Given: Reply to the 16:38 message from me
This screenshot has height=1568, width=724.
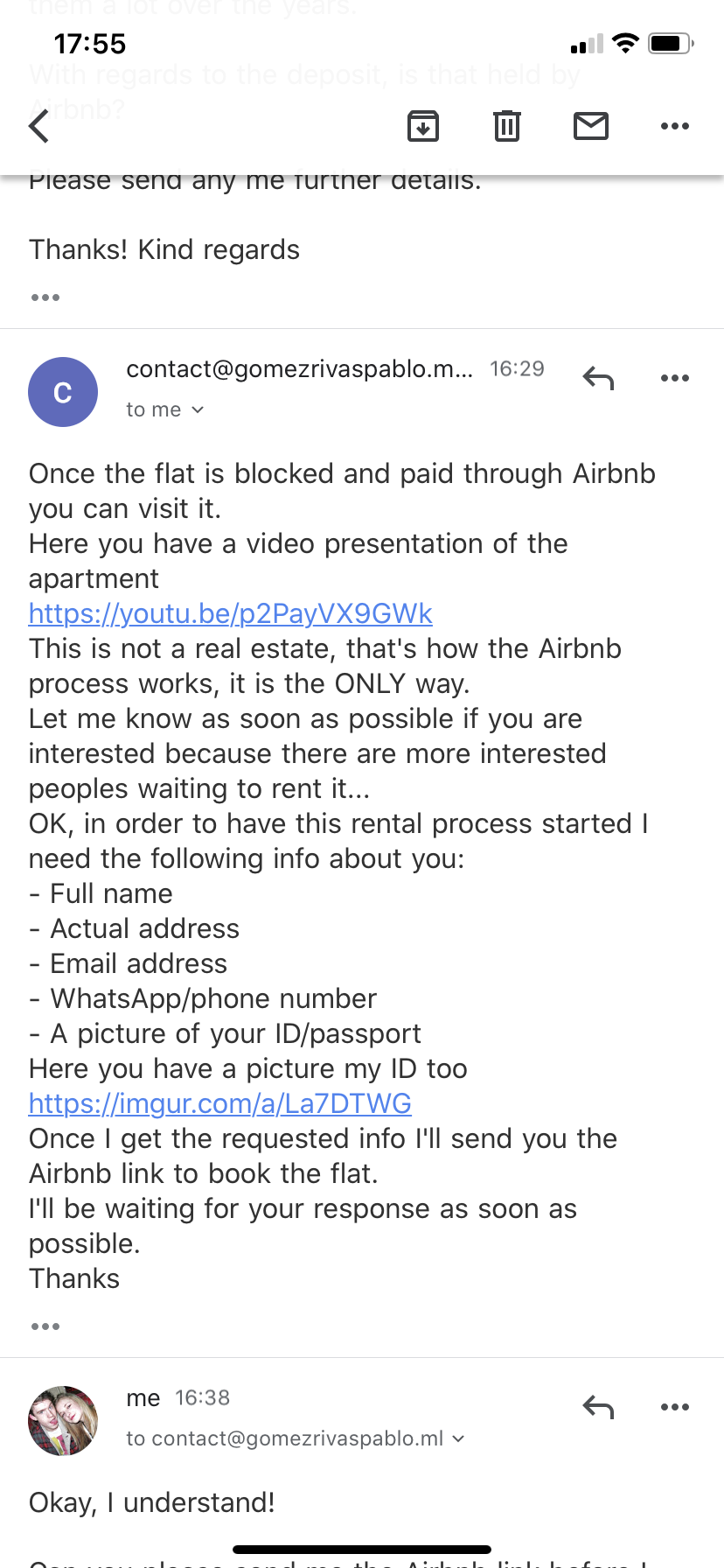Looking at the screenshot, I should pyautogui.click(x=598, y=1407).
